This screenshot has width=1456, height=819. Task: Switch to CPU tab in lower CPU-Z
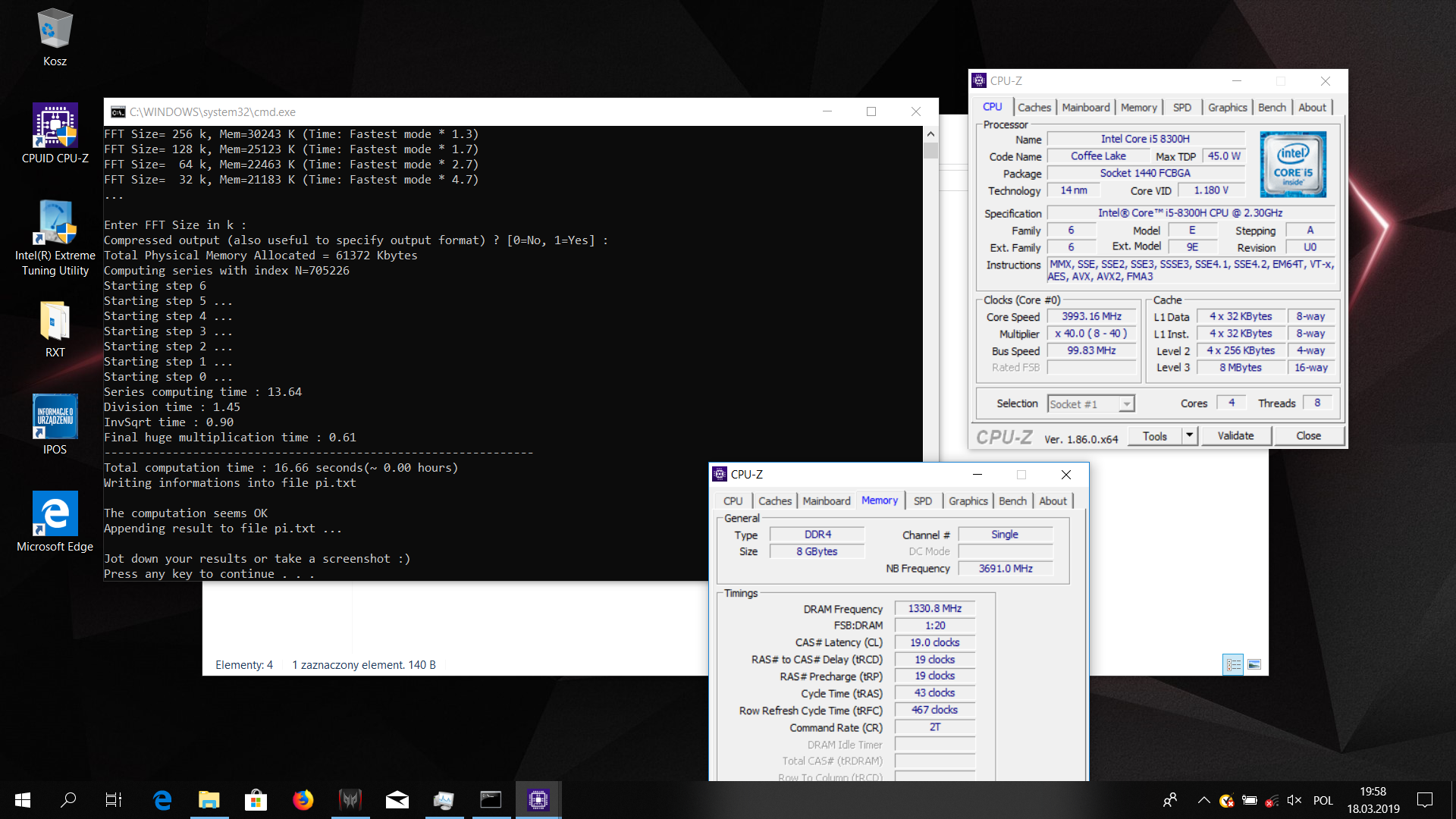(733, 501)
